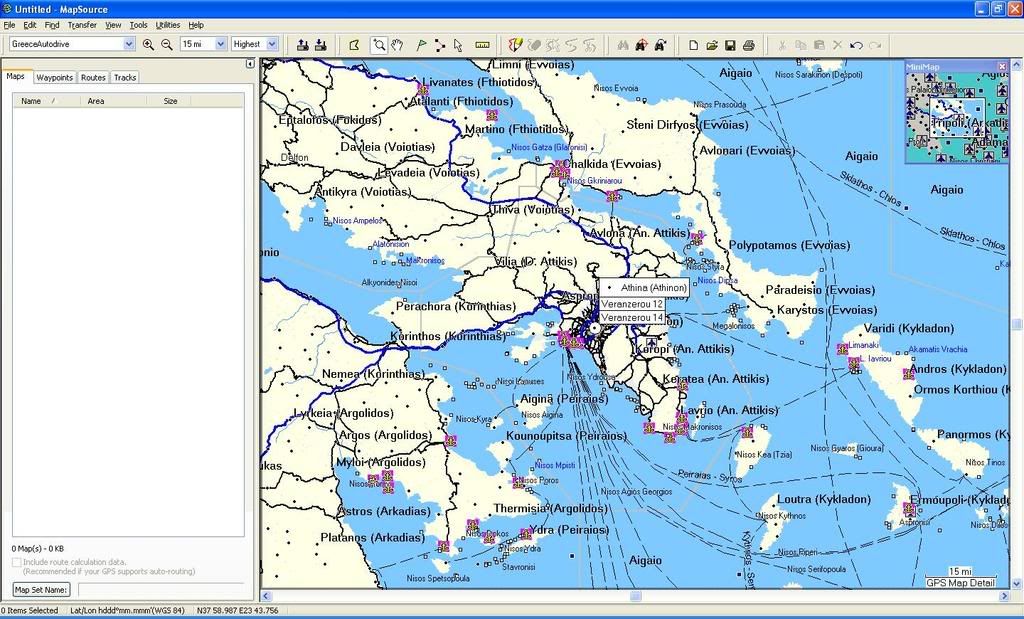Click the Zoom Out magnifier icon
Viewport: 1024px width, 619px height.
point(167,44)
